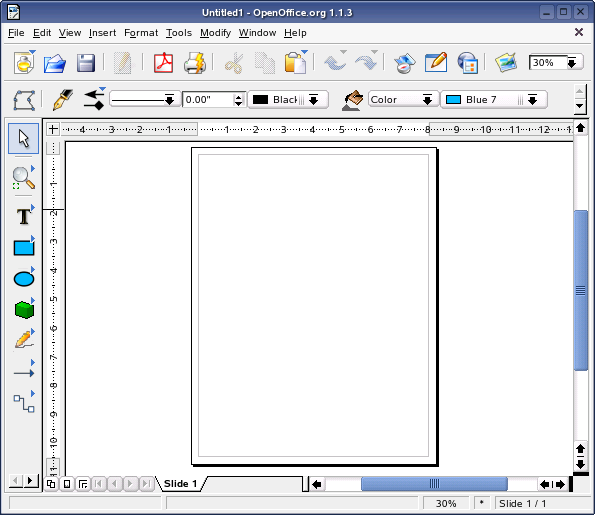Click the Save document icon
The height and width of the screenshot is (515, 595).
[86, 63]
